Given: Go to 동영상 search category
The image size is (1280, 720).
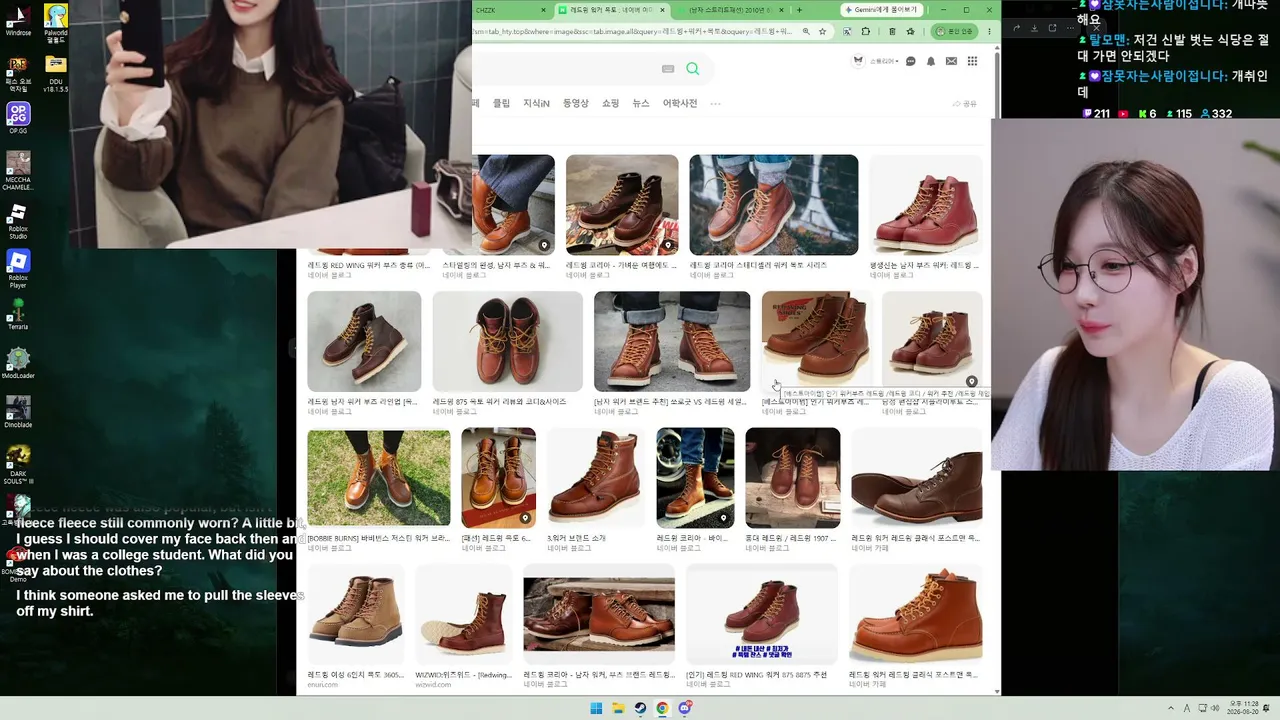Looking at the screenshot, I should point(575,103).
